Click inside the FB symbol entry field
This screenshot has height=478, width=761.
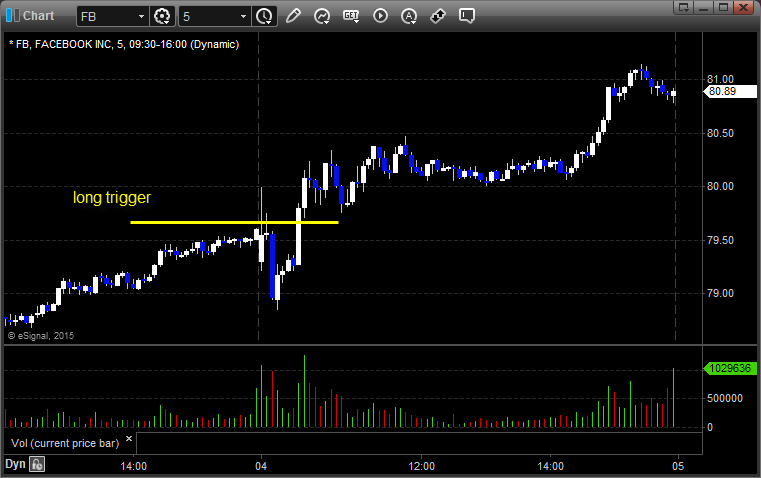click(107, 16)
